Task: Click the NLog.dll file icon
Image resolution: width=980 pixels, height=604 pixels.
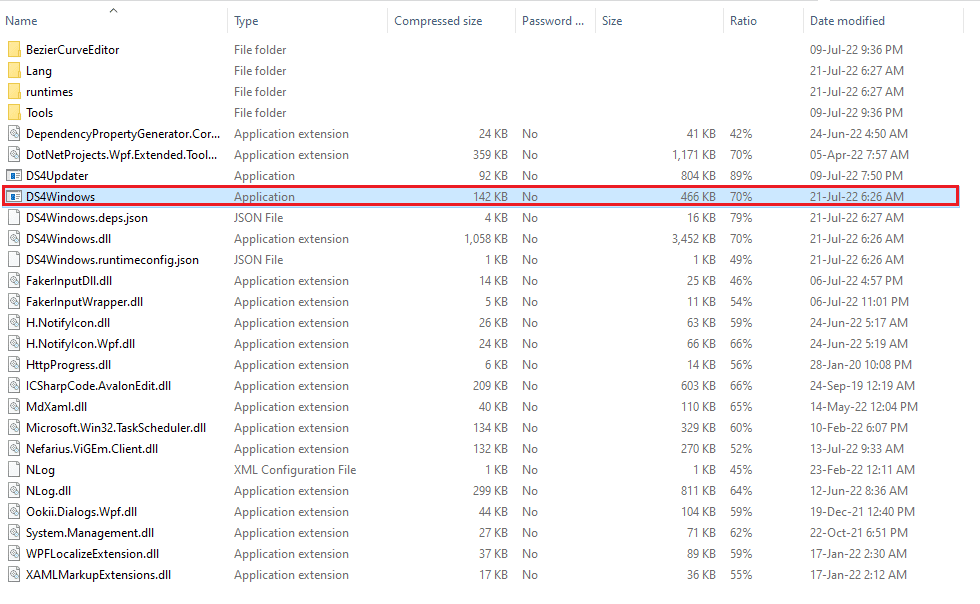Action: (x=14, y=491)
